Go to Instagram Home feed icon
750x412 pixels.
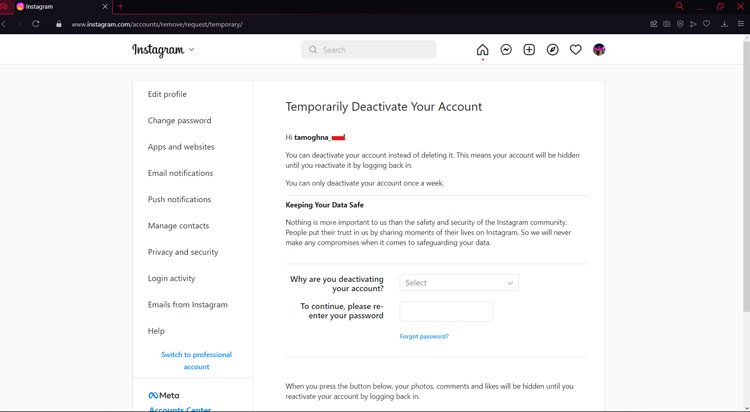pyautogui.click(x=483, y=50)
